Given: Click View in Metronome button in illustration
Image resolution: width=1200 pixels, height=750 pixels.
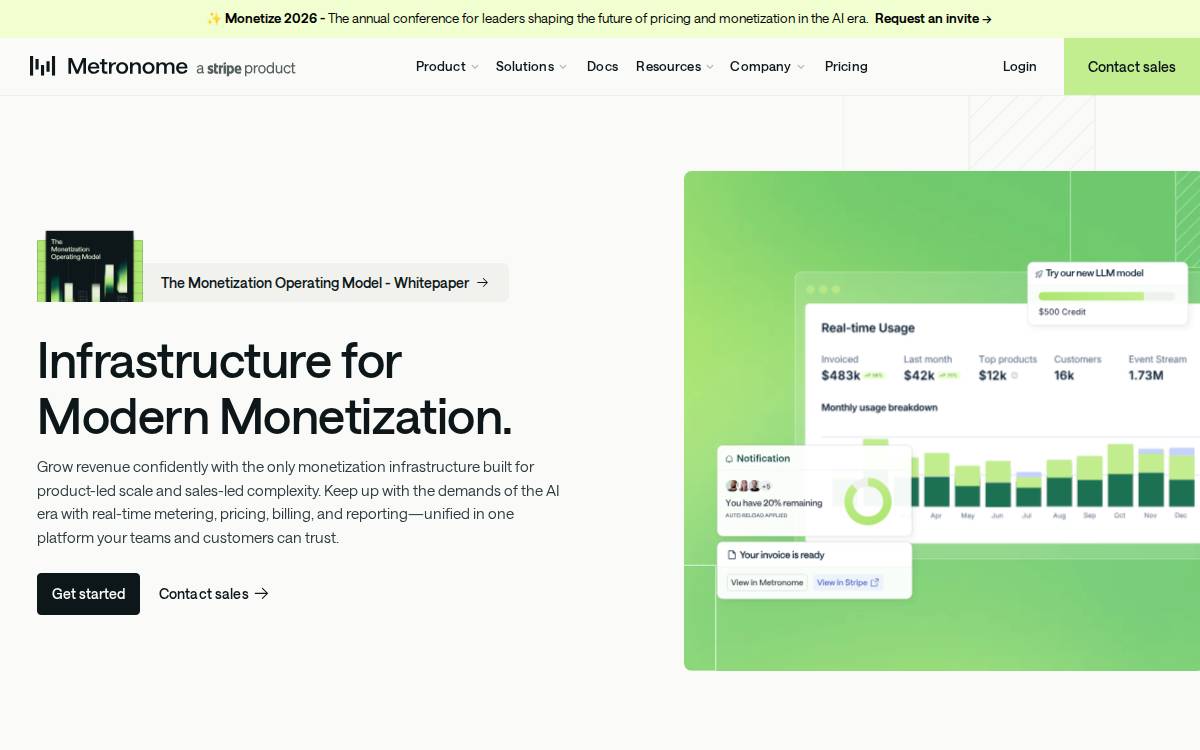Looking at the screenshot, I should click(767, 582).
